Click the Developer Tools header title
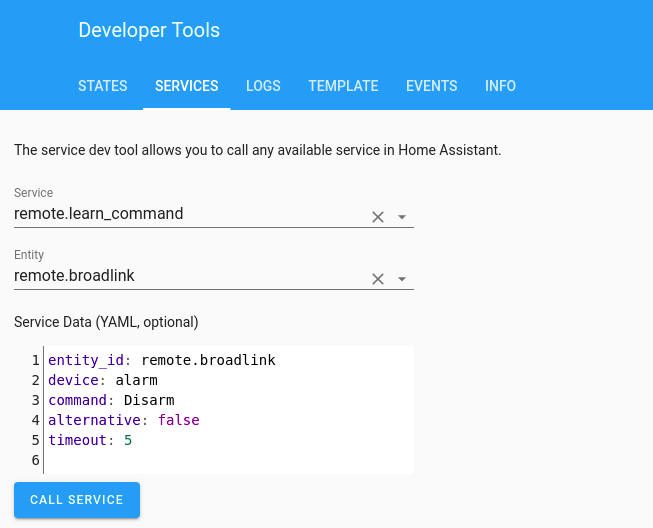Screen dimensions: 653x528 (x=149, y=30)
